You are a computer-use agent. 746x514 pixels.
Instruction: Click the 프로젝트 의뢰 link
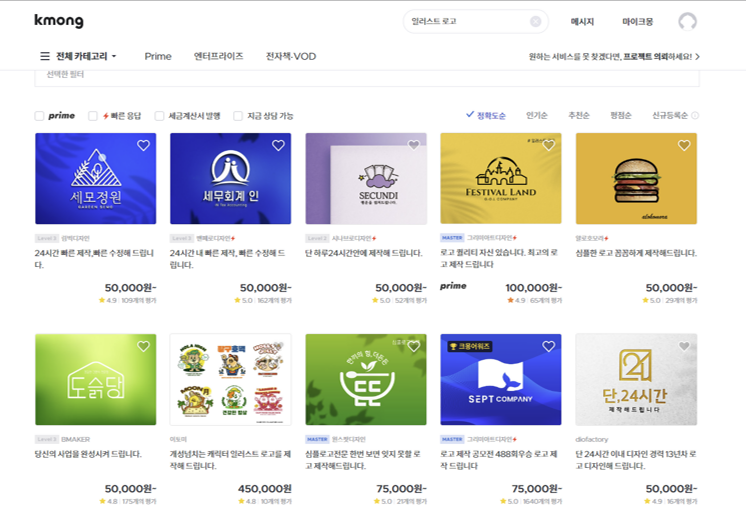646,57
